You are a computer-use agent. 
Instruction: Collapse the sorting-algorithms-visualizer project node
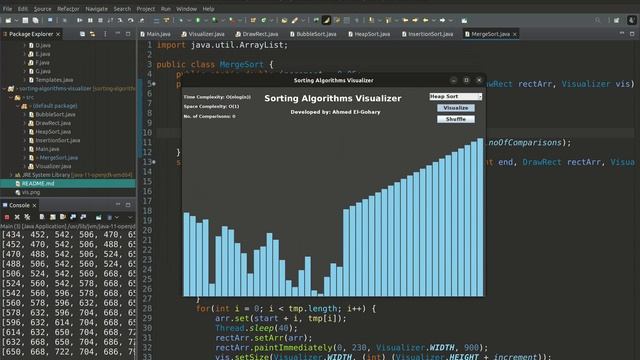[4, 89]
